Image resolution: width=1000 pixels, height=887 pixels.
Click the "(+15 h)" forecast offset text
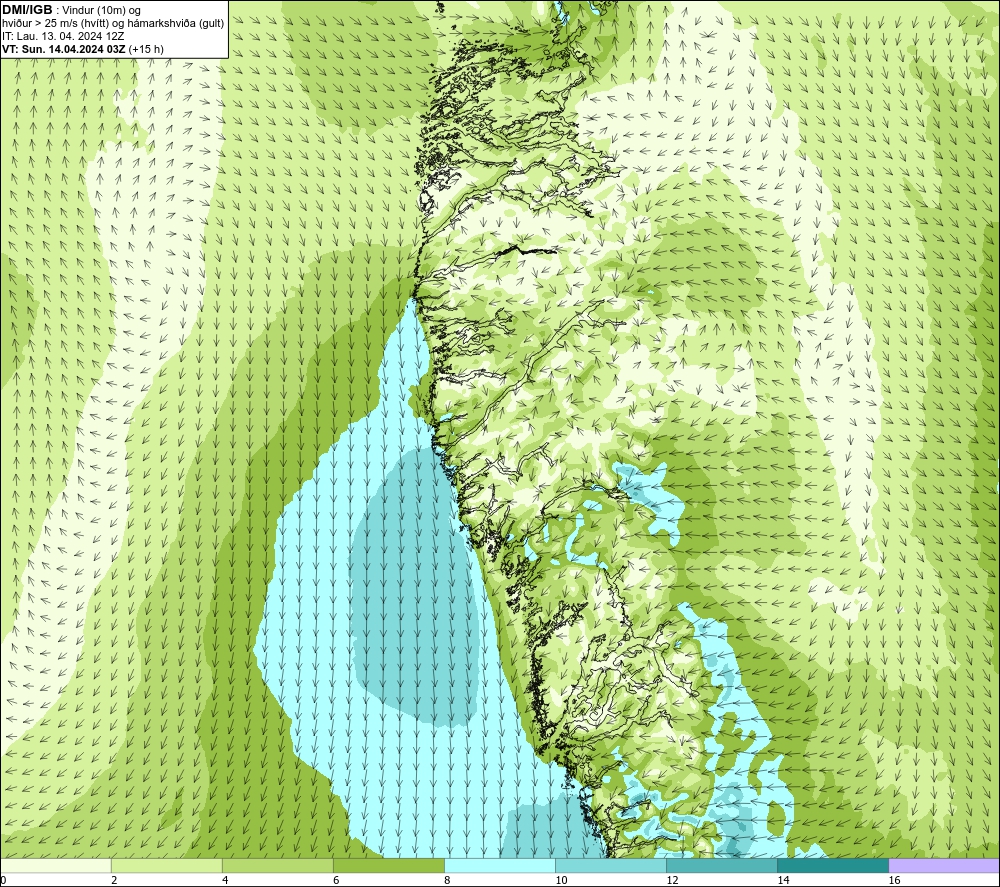tap(146, 49)
